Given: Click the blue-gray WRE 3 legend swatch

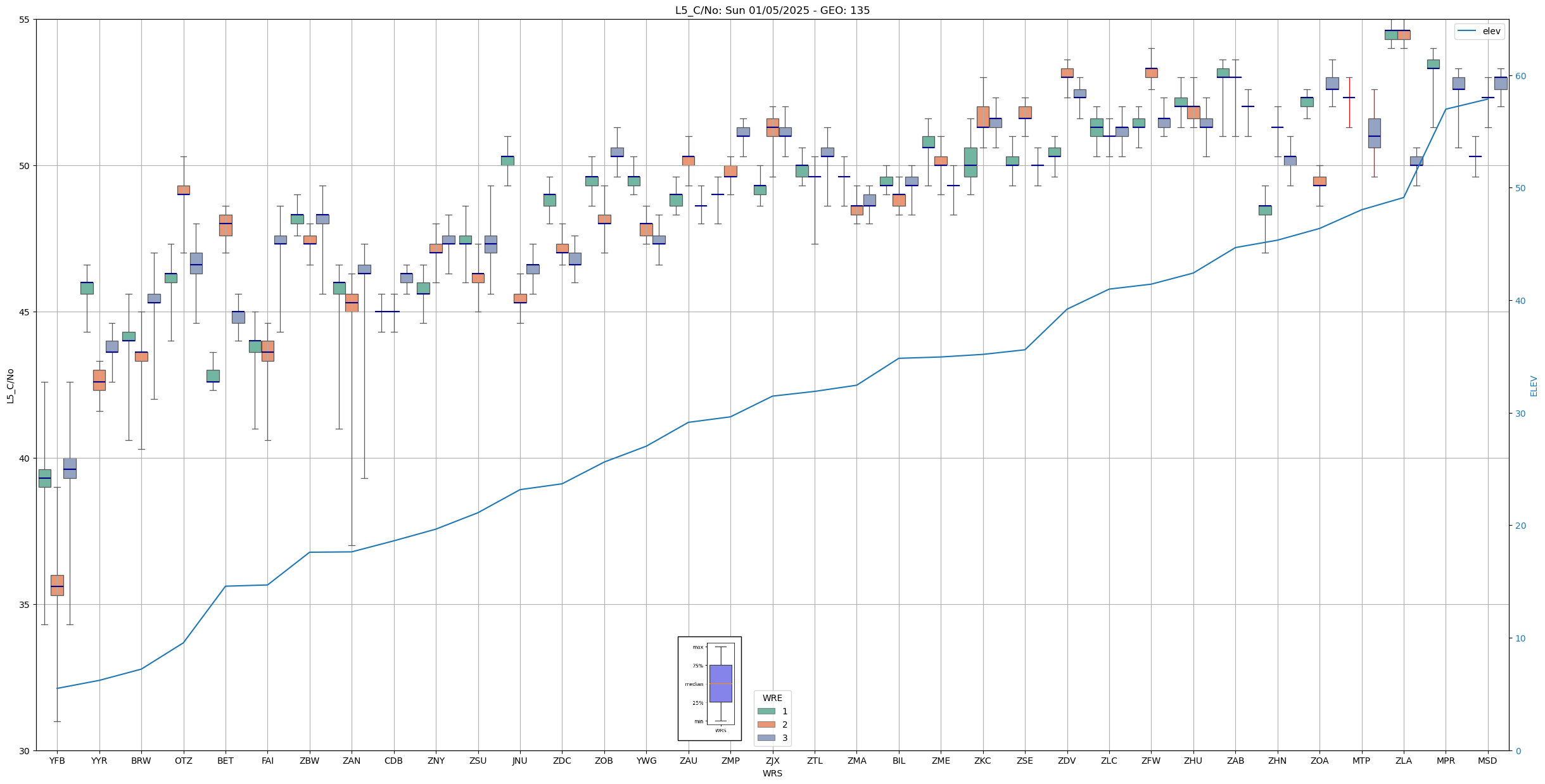Looking at the screenshot, I should pyautogui.click(x=766, y=738).
